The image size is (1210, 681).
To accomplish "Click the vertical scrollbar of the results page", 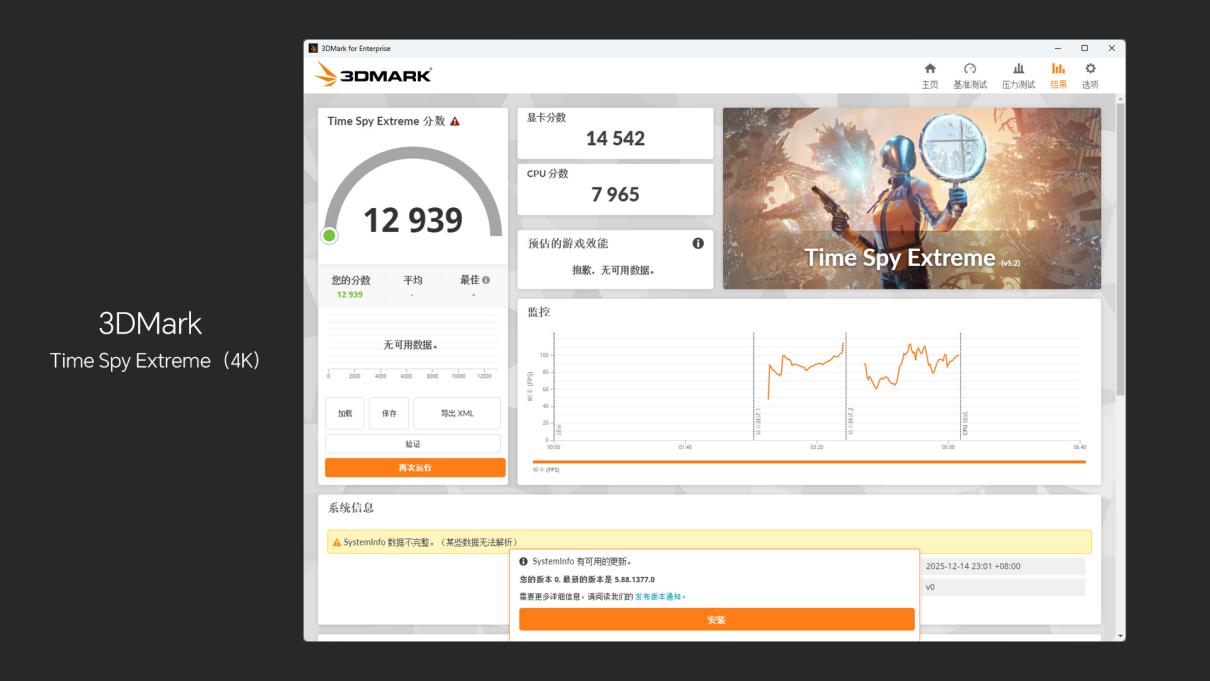I will [x=1121, y=250].
